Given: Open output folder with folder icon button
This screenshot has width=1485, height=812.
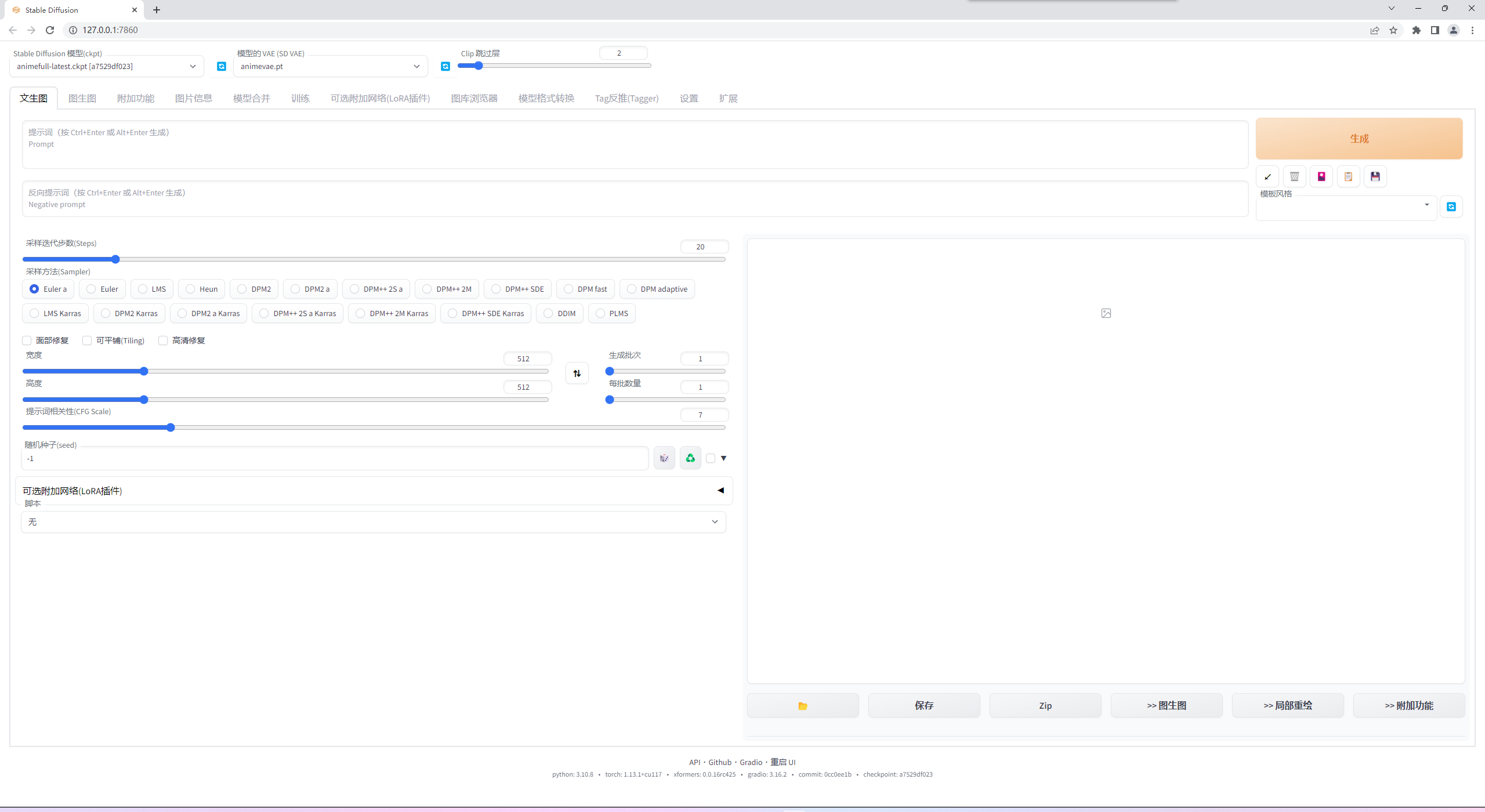Looking at the screenshot, I should 803,706.
